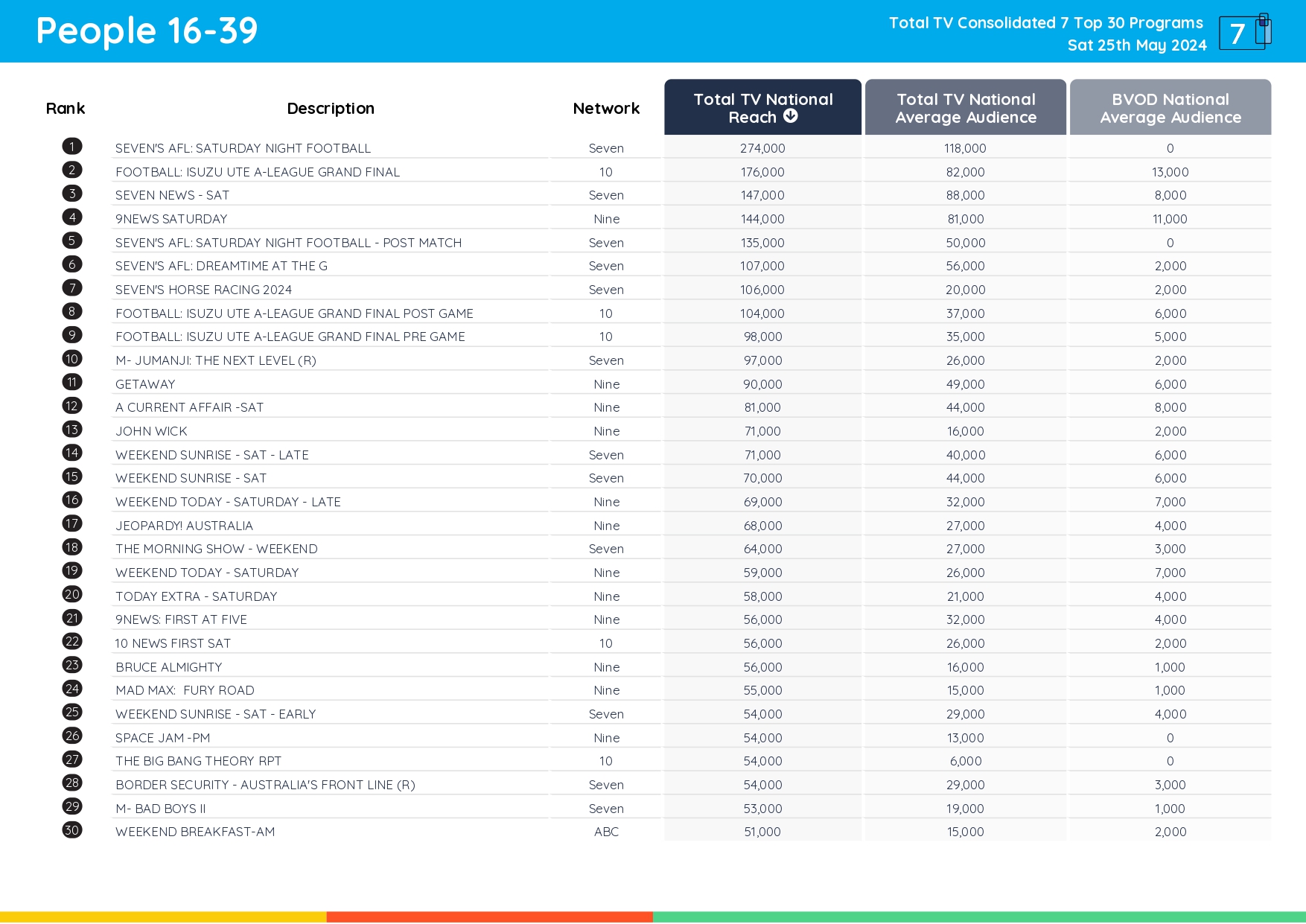Select the rank 24 badge
The image size is (1306, 924).
(72, 689)
